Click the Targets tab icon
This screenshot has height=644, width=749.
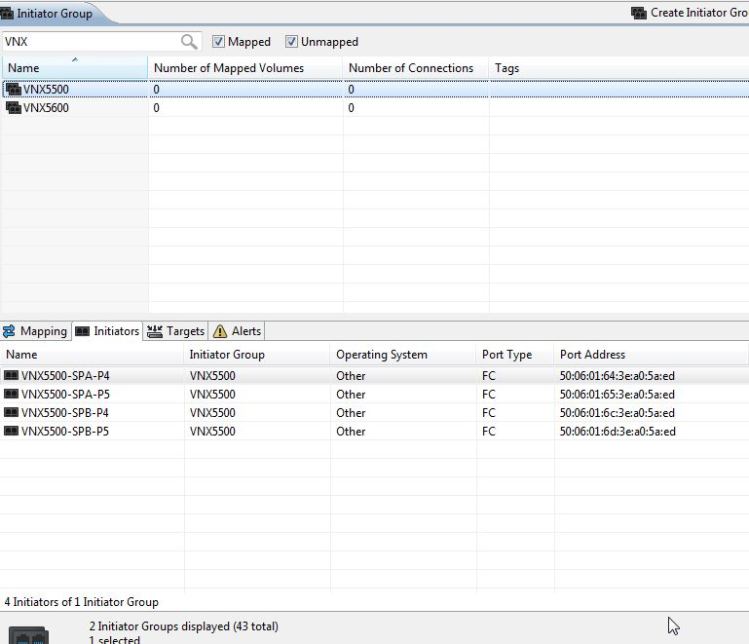pyautogui.click(x=155, y=331)
